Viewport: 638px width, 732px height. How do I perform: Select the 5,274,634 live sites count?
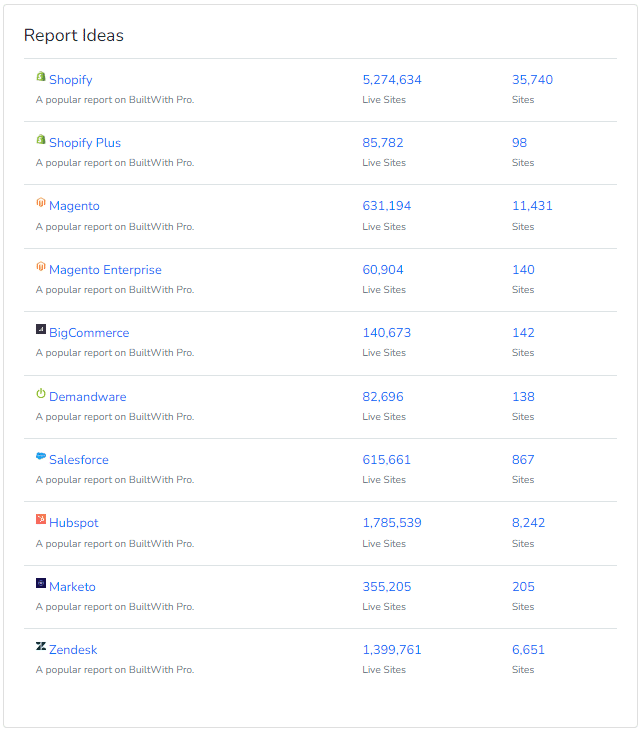point(392,80)
